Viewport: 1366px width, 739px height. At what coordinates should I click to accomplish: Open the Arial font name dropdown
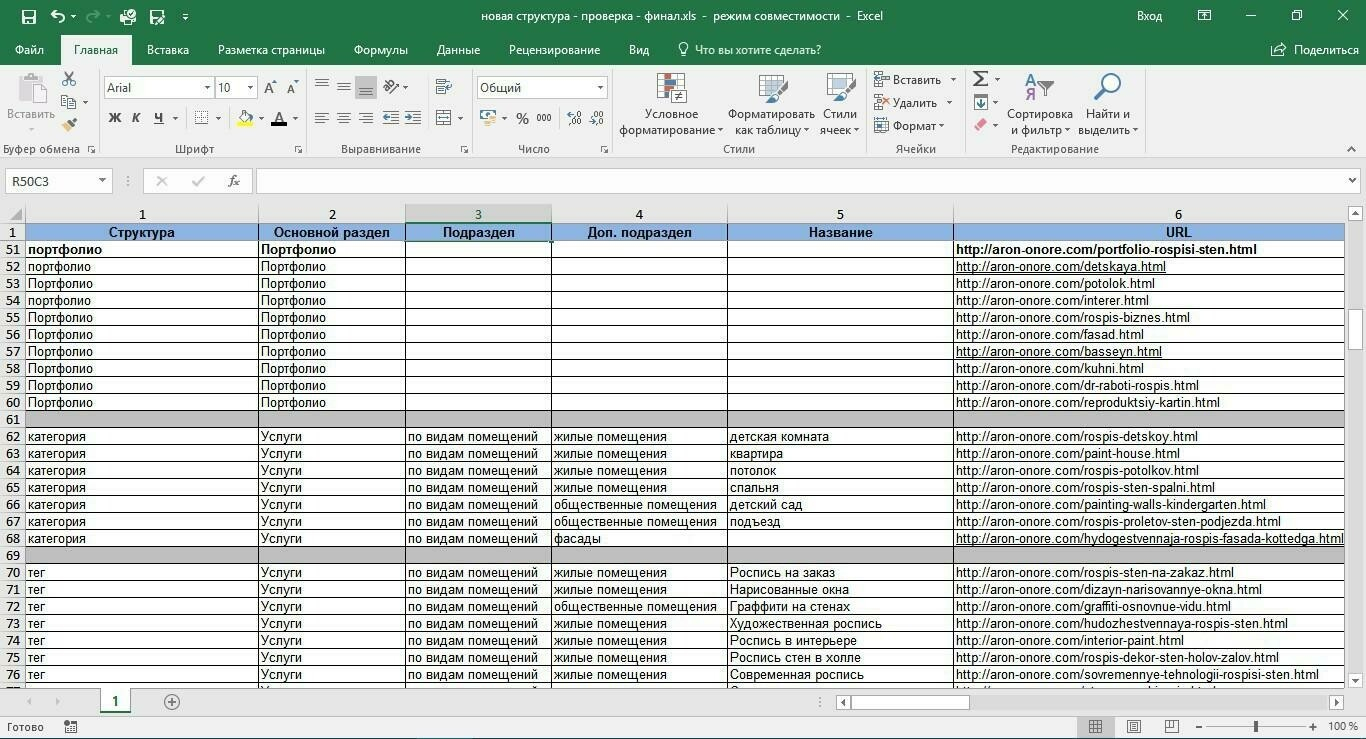point(207,88)
